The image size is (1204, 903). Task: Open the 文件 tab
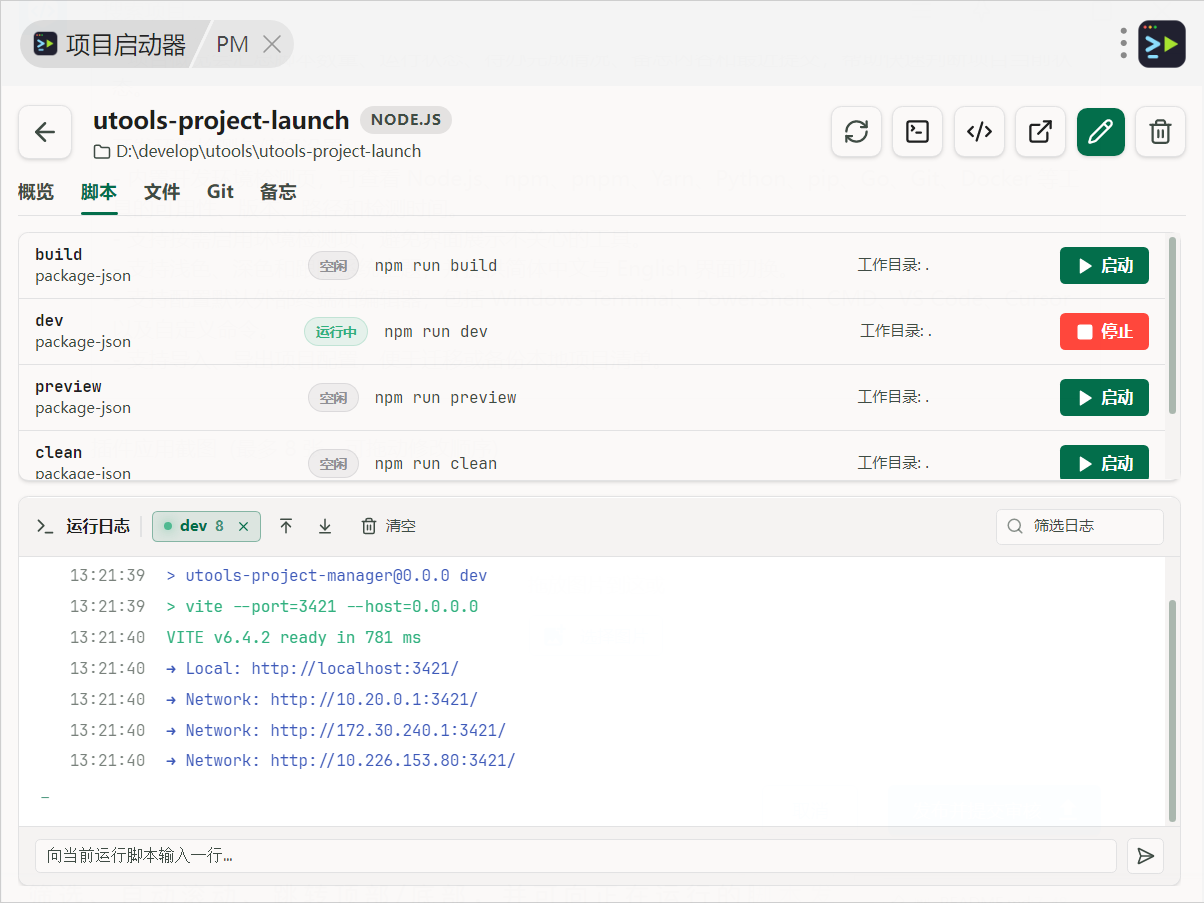coord(162,192)
